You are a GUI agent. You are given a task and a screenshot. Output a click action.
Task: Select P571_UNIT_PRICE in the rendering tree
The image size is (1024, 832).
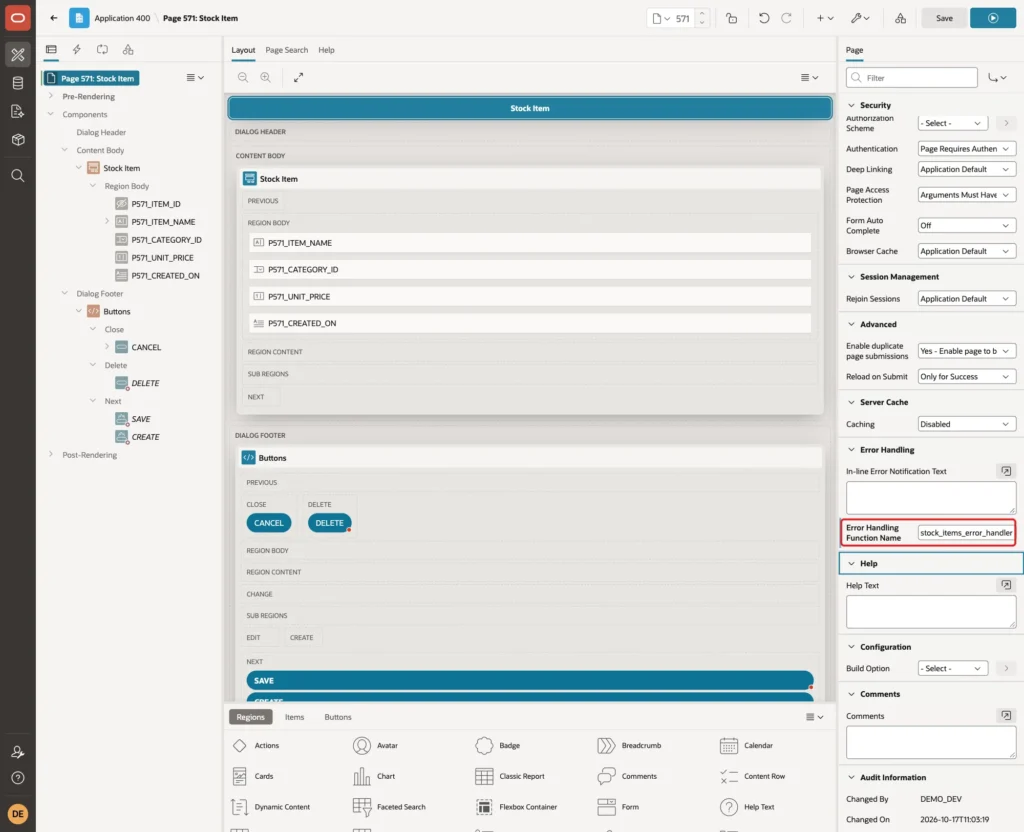(162, 258)
